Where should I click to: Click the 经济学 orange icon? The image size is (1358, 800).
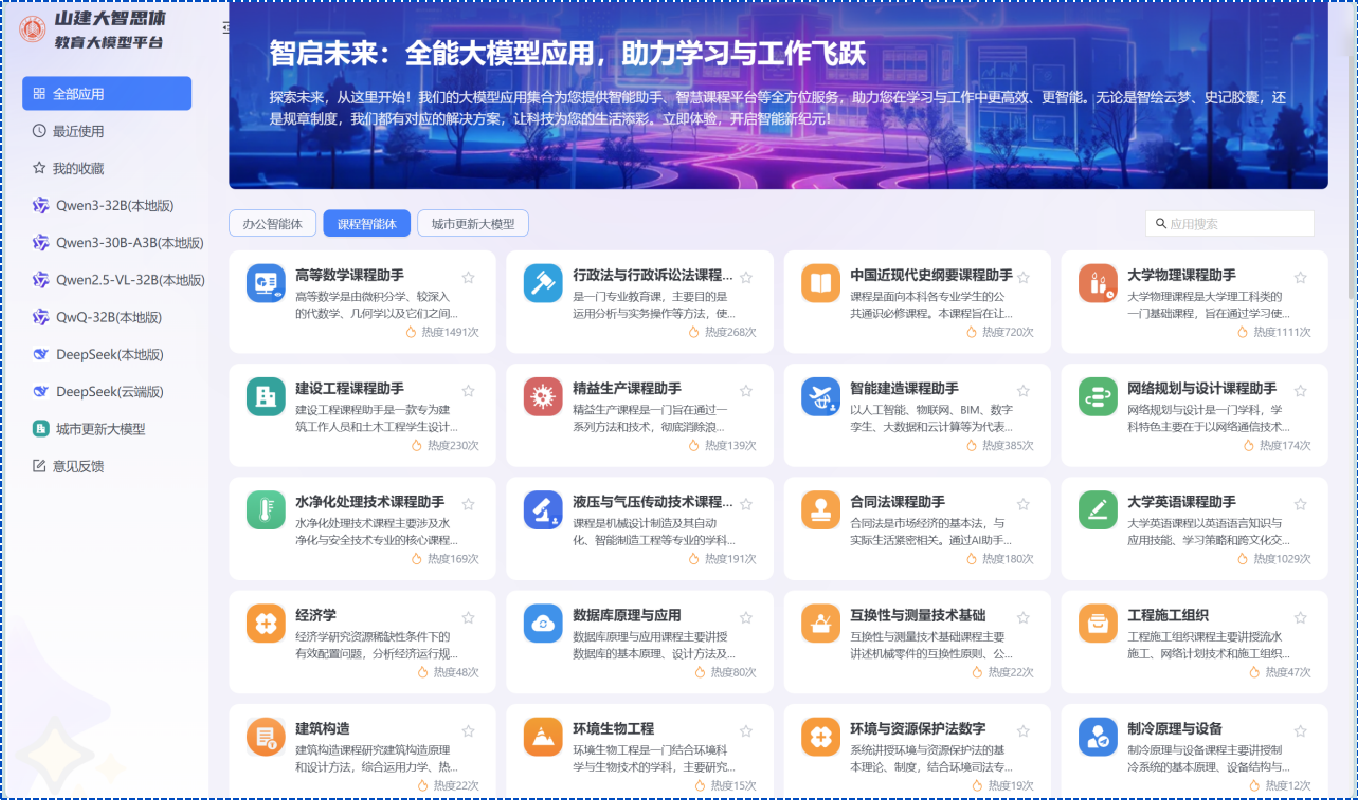266,624
